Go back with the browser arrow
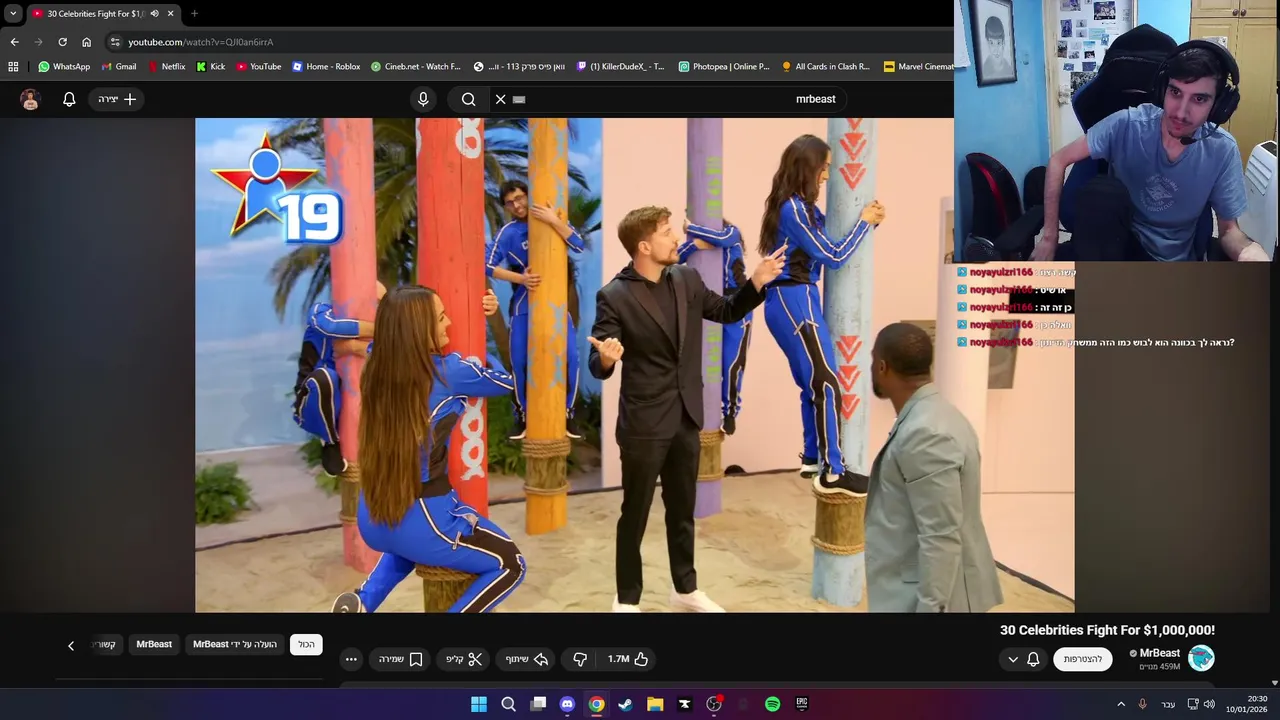 coord(14,42)
